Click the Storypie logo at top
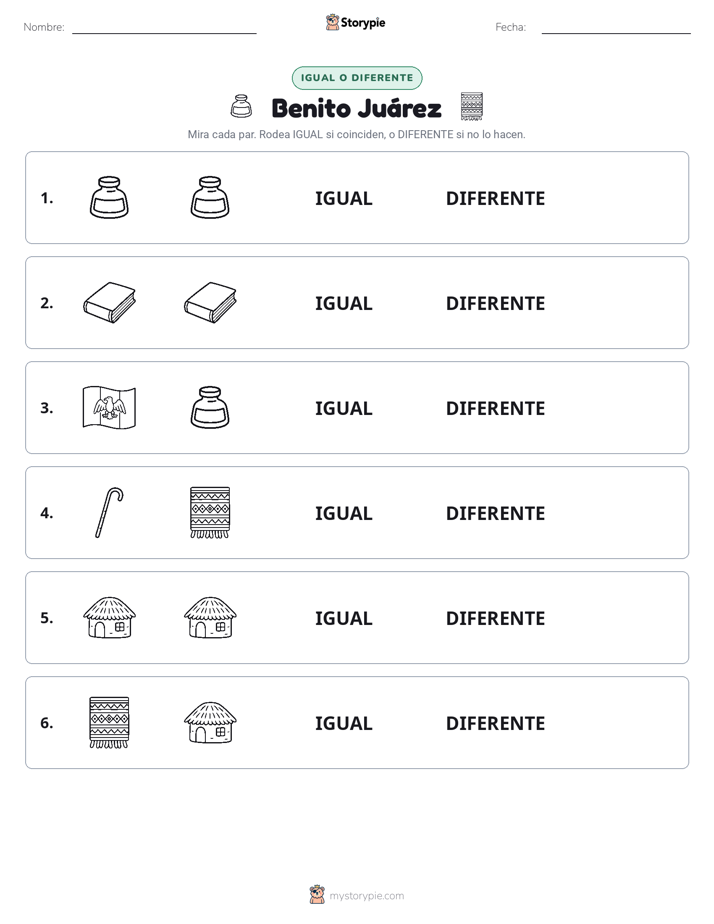 click(x=356, y=22)
